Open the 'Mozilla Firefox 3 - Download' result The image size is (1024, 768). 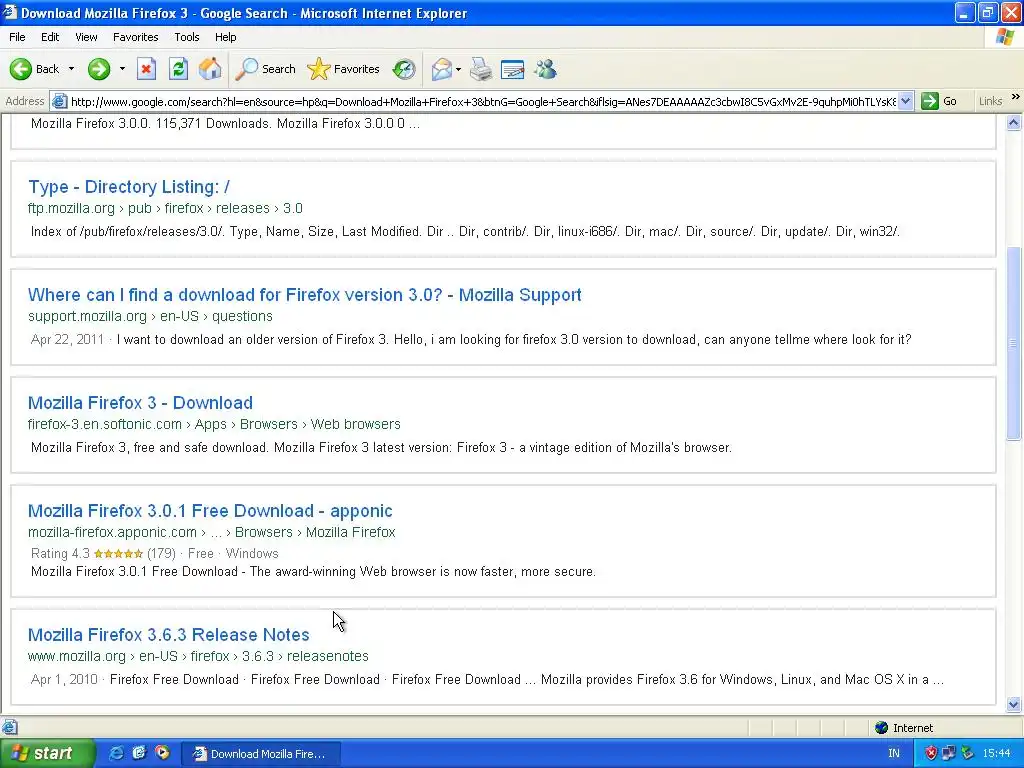coord(140,402)
